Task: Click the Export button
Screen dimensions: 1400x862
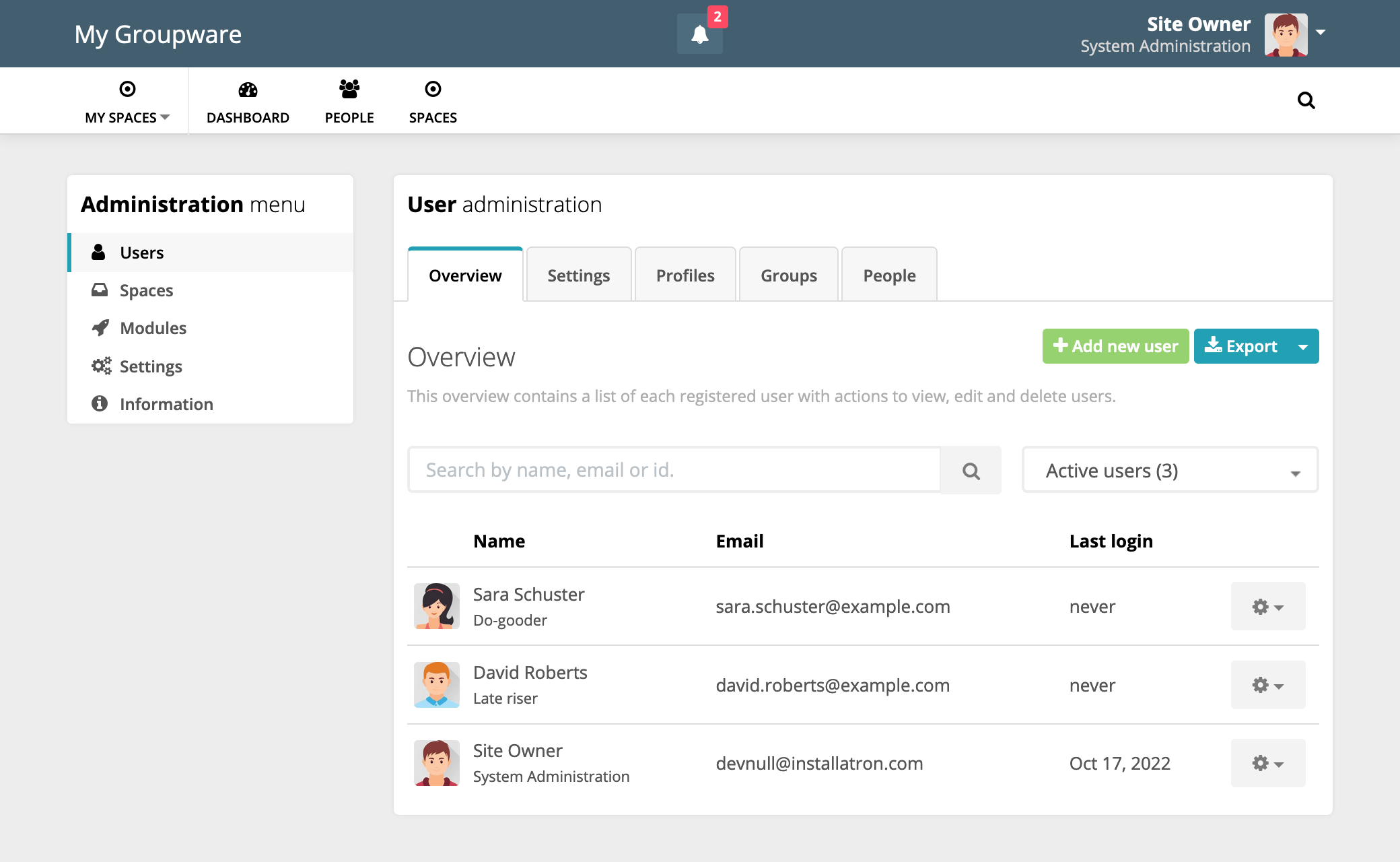Action: pos(1240,346)
